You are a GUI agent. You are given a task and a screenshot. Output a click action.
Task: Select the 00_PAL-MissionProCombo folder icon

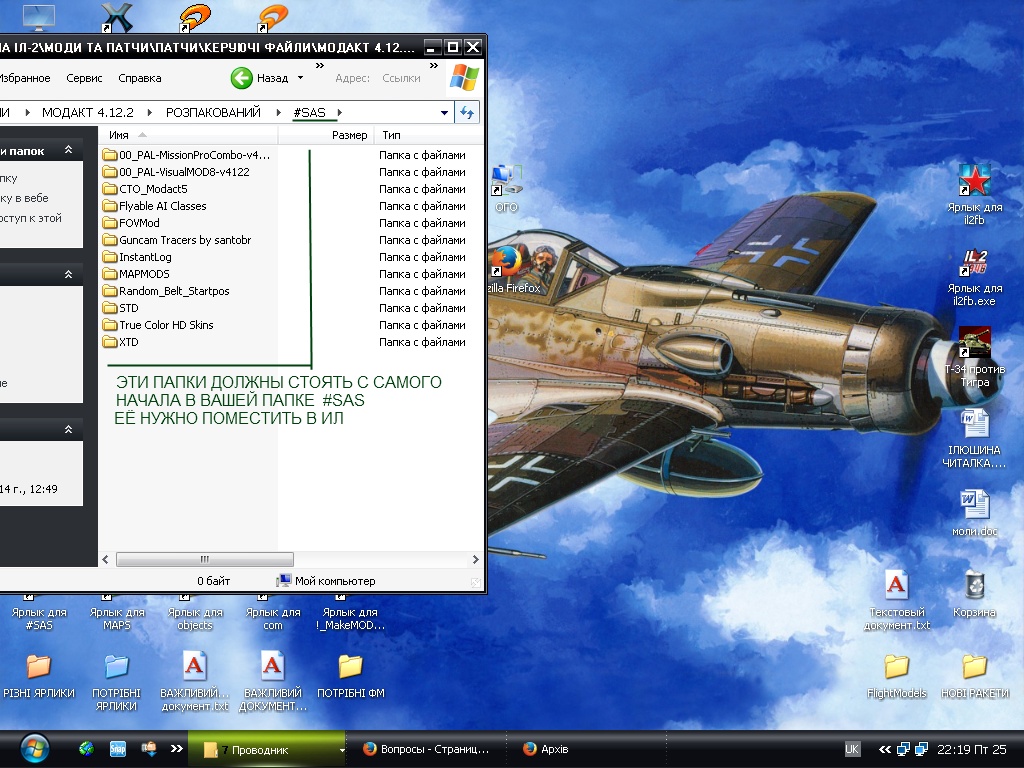tap(109, 155)
